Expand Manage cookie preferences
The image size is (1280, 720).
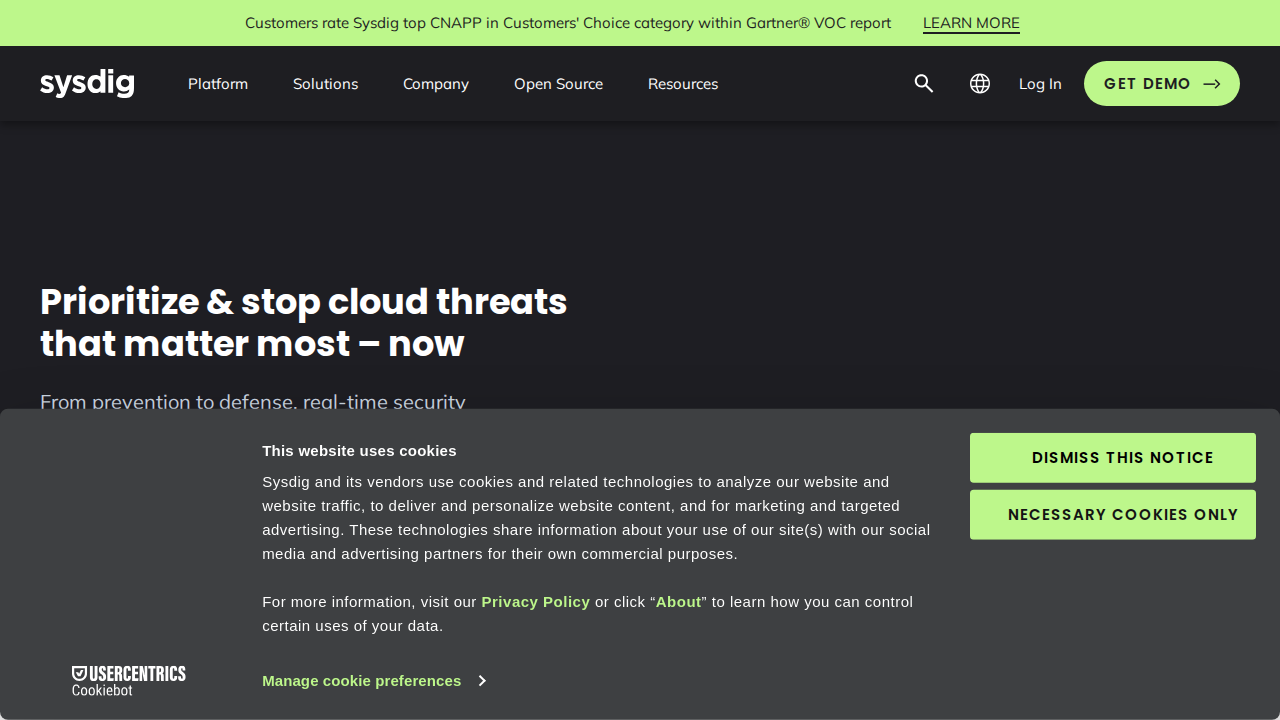click(x=374, y=681)
